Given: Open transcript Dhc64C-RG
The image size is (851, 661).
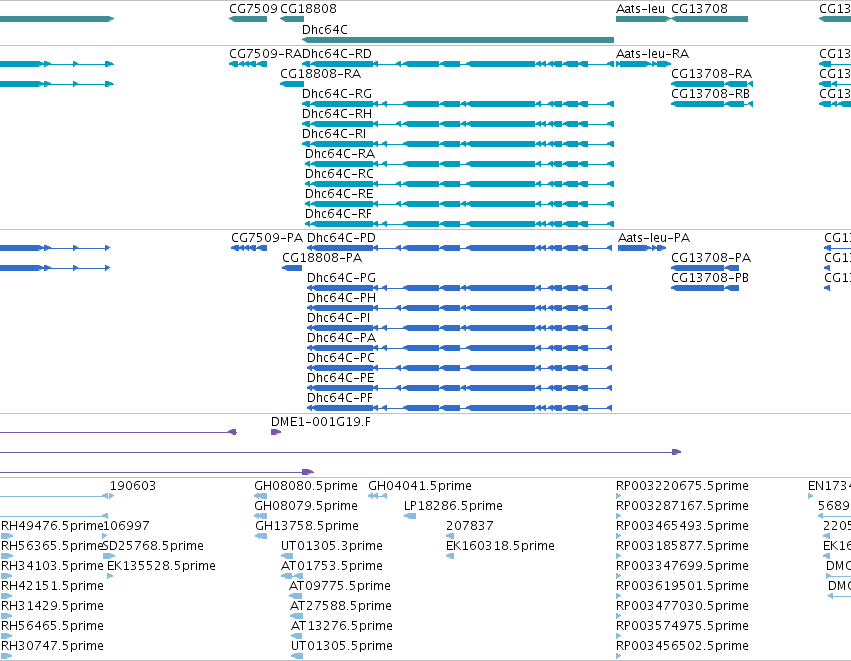Looking at the screenshot, I should coord(336,94).
